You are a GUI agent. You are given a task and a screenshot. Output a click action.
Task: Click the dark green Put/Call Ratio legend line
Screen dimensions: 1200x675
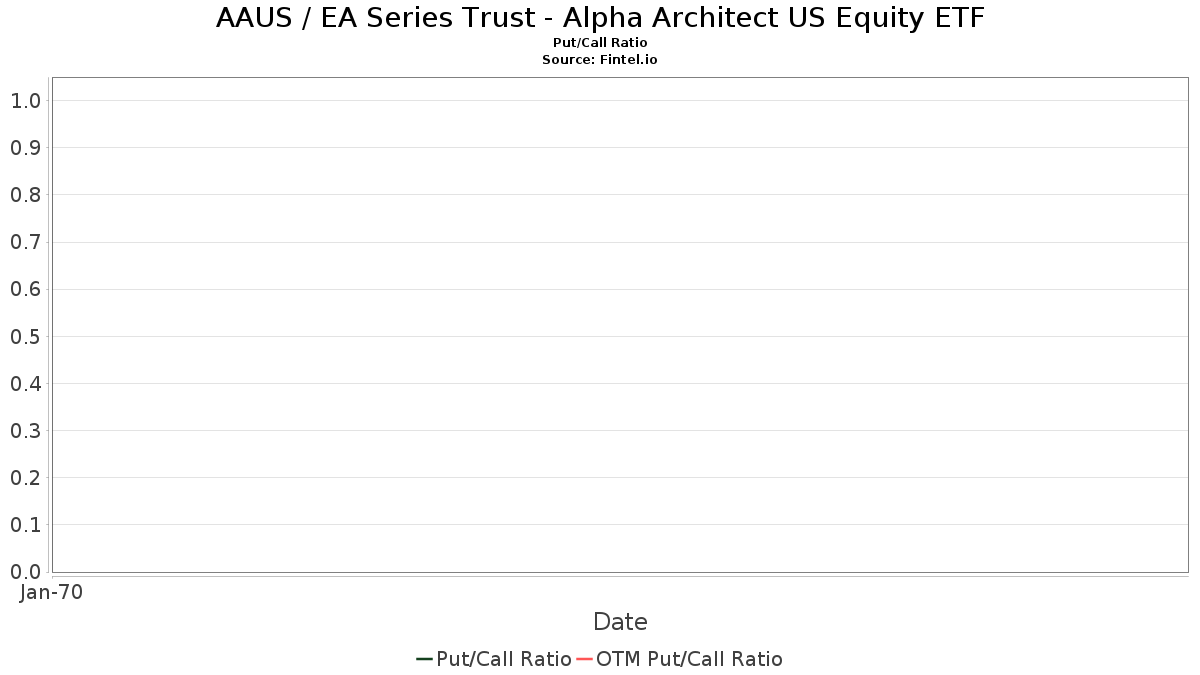(424, 659)
